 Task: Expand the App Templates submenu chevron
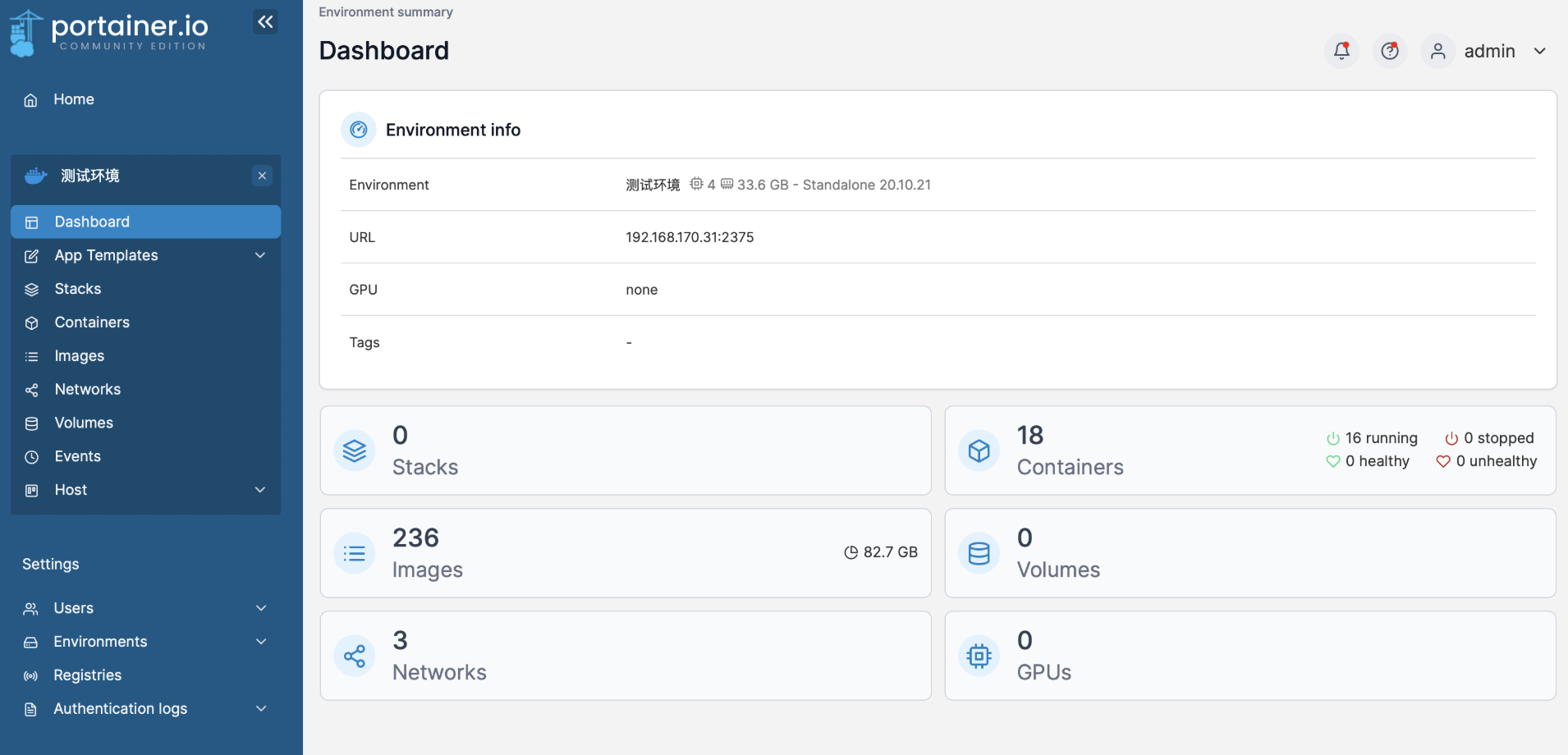(x=260, y=255)
